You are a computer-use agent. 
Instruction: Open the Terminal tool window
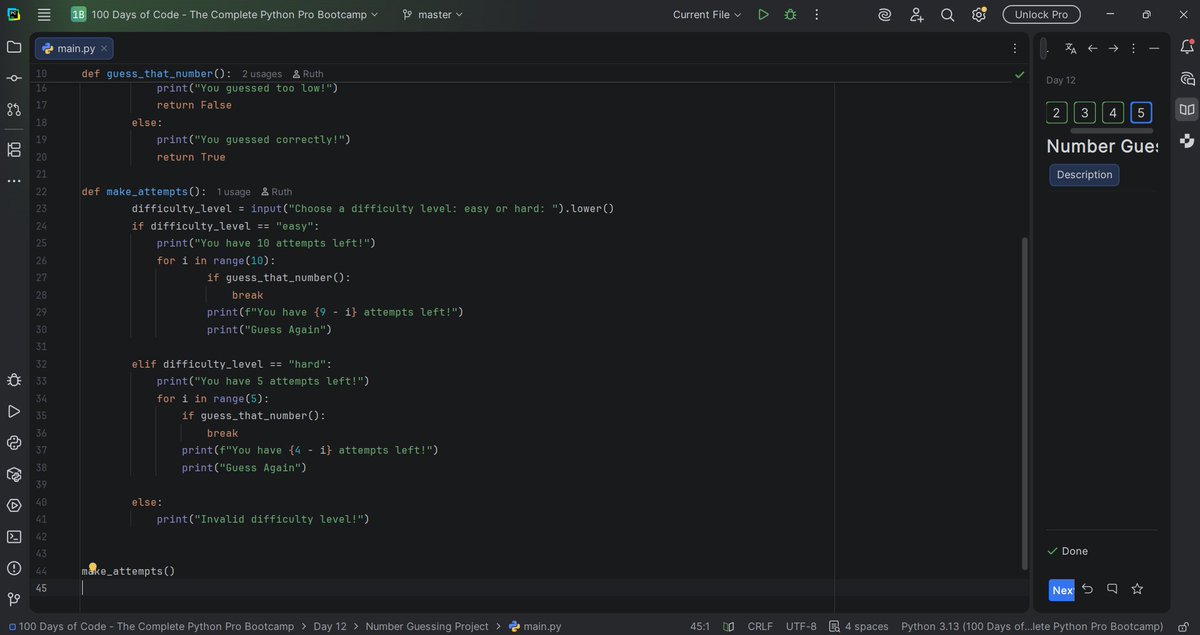14,536
